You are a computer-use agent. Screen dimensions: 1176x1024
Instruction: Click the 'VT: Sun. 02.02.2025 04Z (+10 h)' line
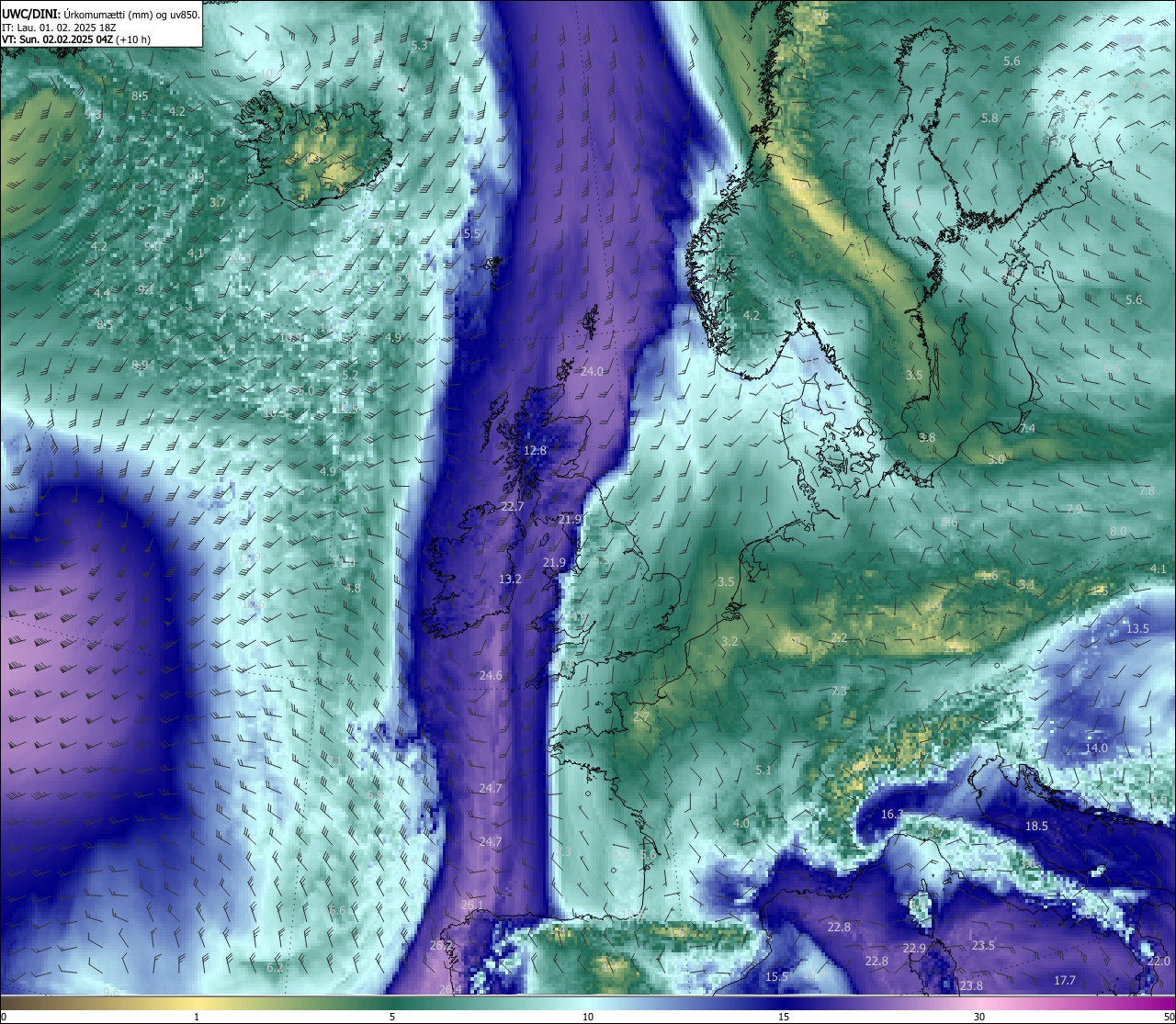click(x=77, y=39)
